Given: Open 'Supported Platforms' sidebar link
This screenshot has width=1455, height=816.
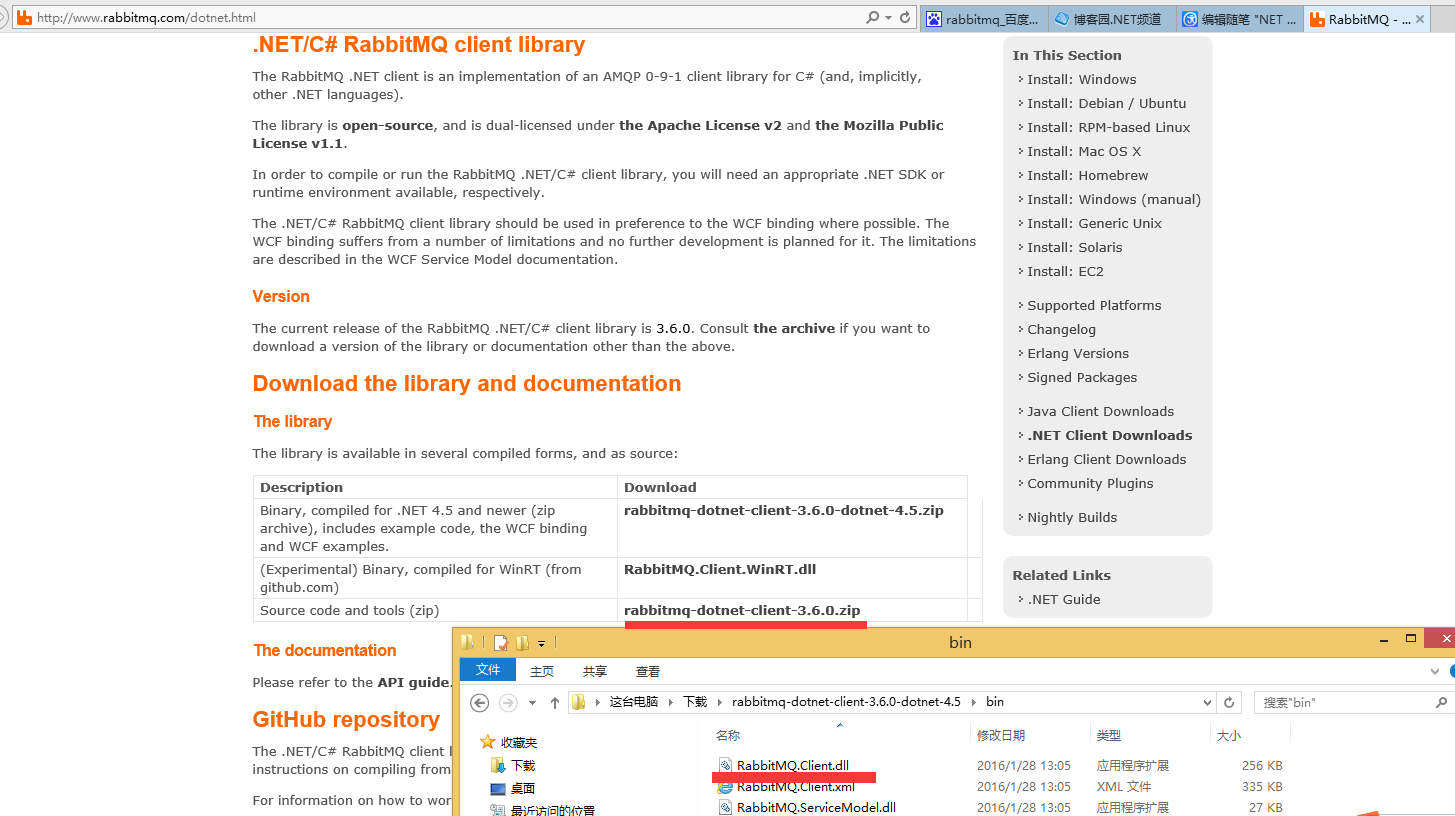Looking at the screenshot, I should 1094,306.
